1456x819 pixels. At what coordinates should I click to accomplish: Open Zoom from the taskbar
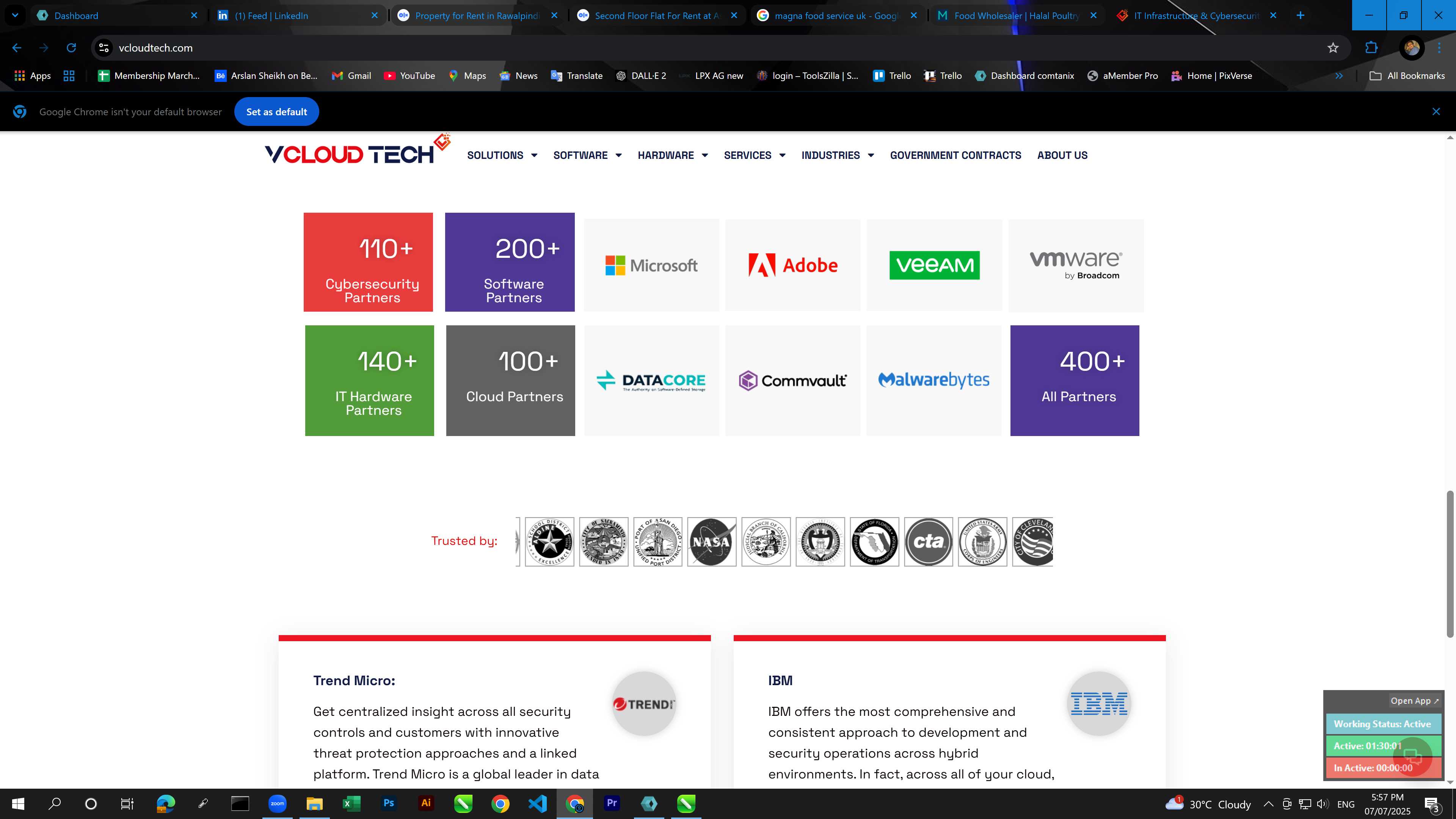[x=277, y=803]
